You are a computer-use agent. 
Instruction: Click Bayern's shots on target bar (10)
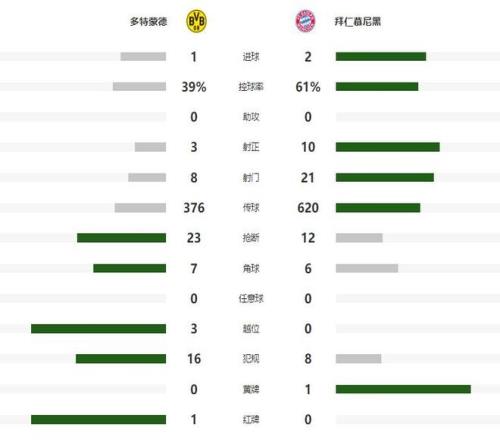coord(388,147)
